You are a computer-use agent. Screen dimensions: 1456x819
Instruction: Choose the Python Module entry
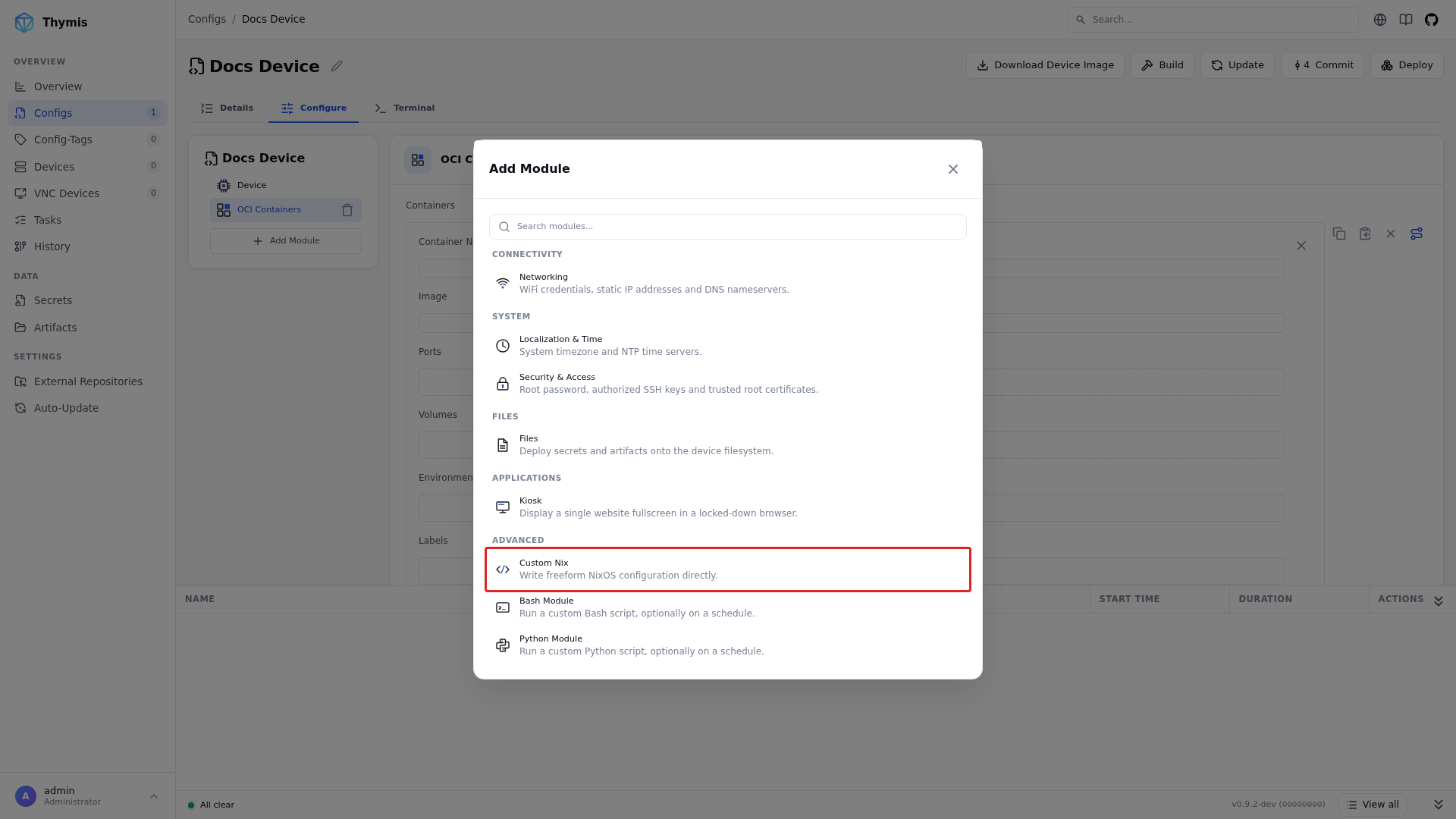(728, 645)
